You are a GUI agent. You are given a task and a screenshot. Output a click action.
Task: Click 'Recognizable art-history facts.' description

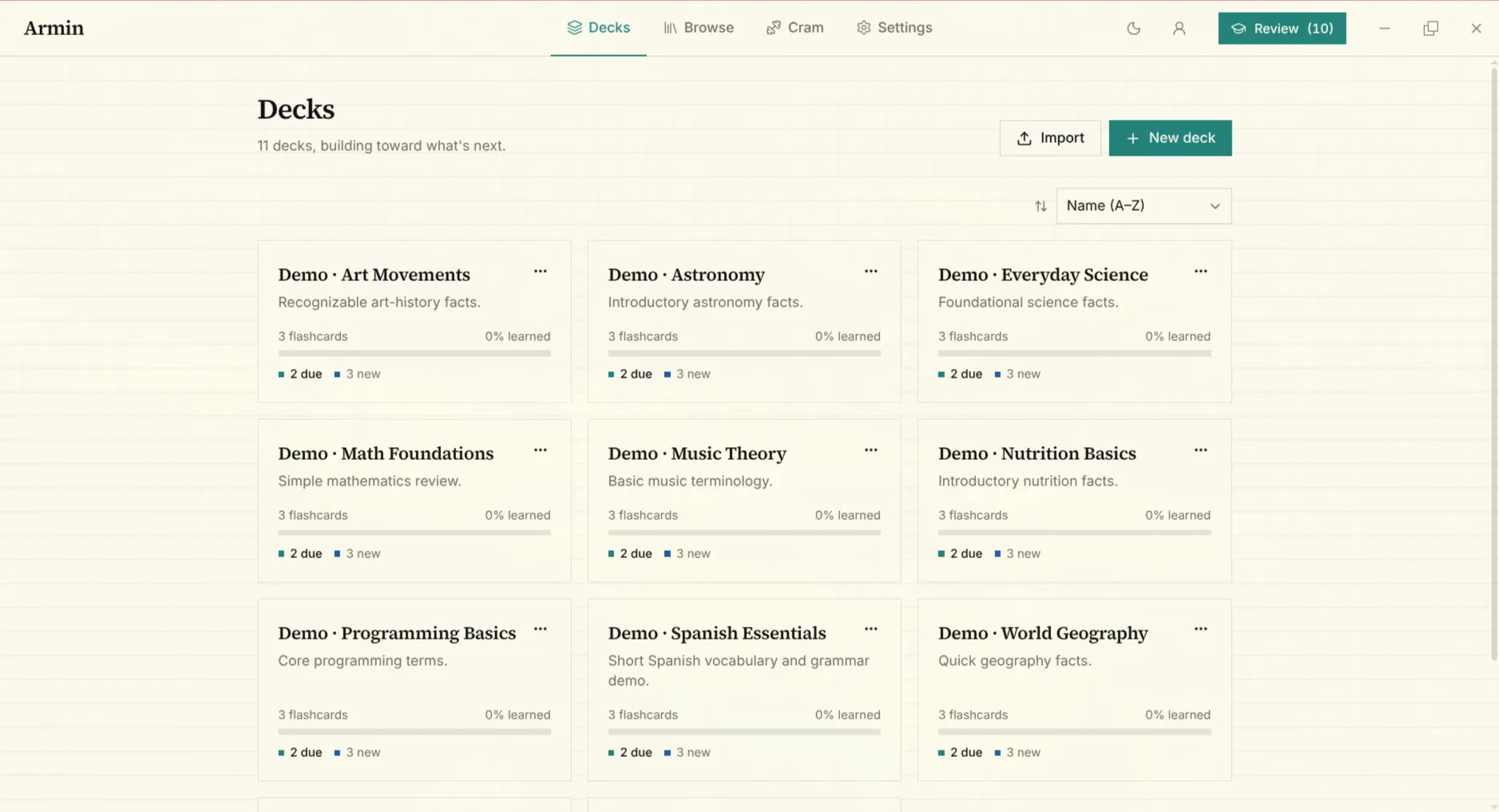pos(379,303)
